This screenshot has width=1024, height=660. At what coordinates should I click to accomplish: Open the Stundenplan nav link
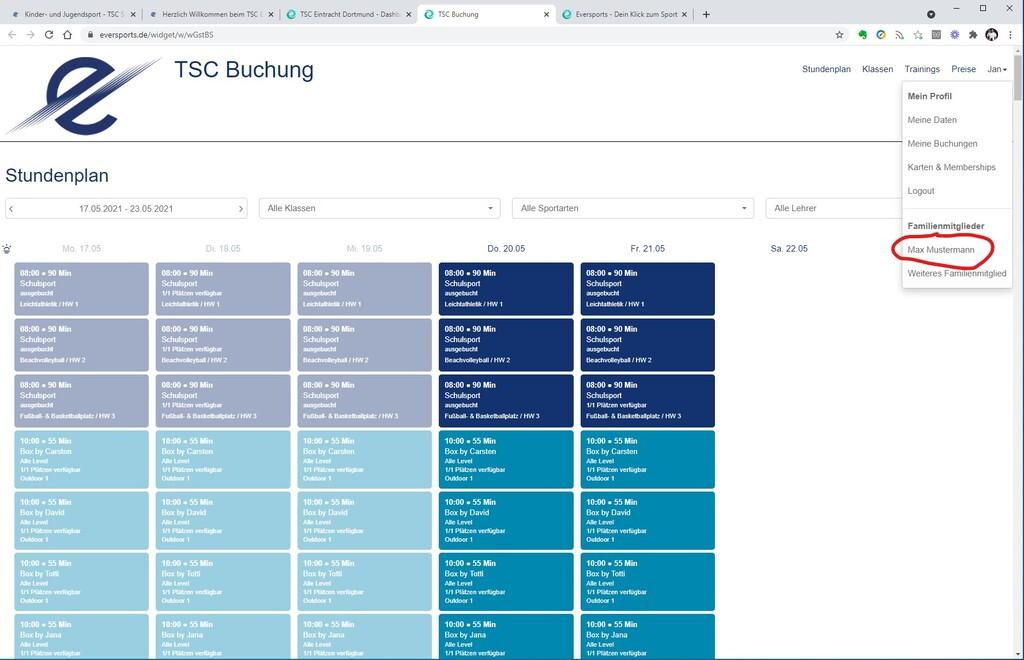[826, 69]
